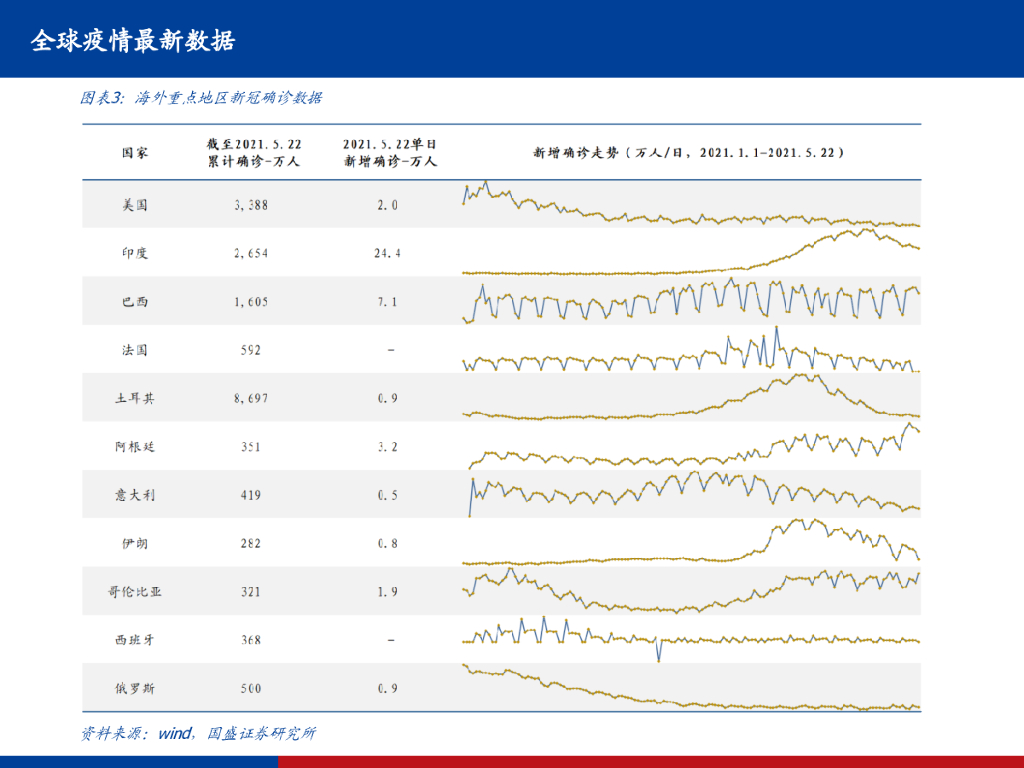The image size is (1024, 768).
Task: Select the 新增确诊-万人 single-day column header
Action: (389, 153)
